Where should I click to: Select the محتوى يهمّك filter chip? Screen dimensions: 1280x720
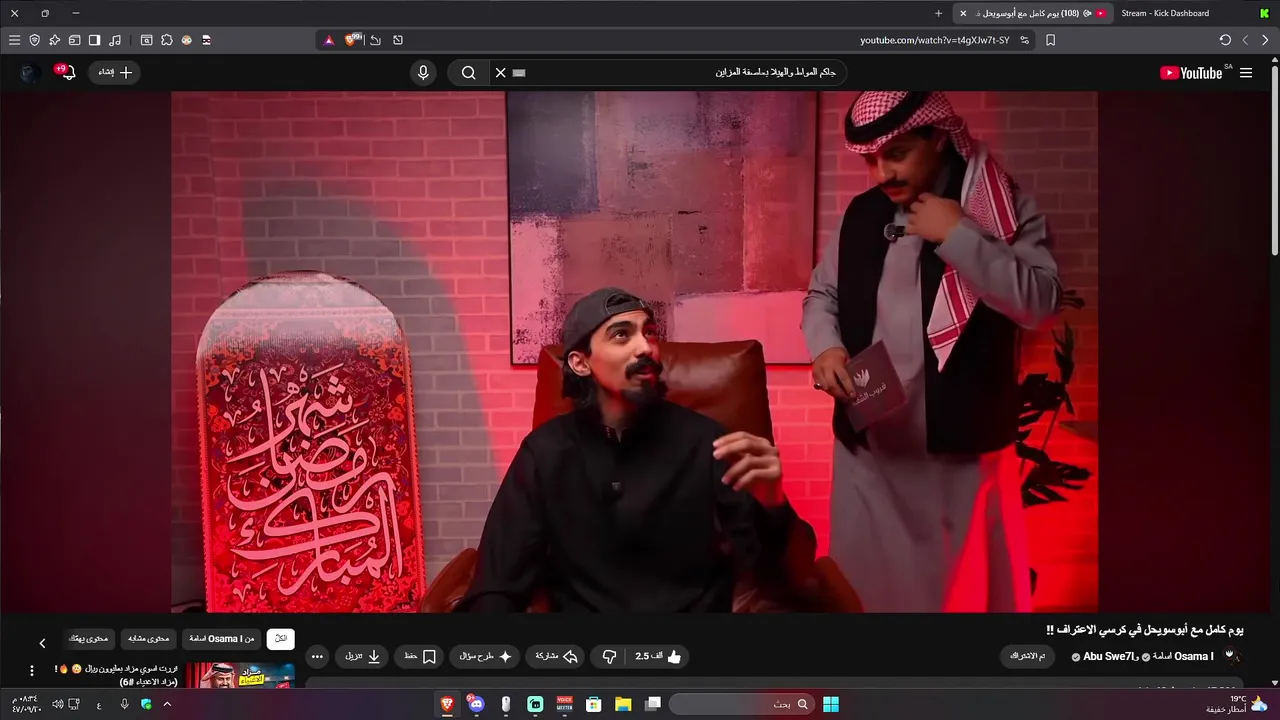click(x=90, y=638)
